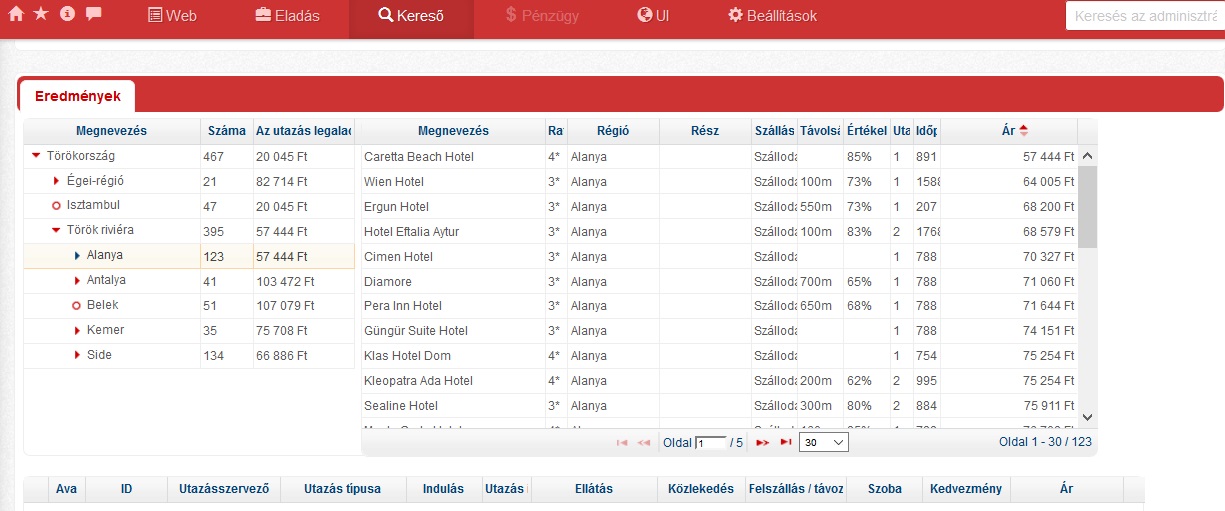Open favorites star icon
The width and height of the screenshot is (1225, 511).
41,14
